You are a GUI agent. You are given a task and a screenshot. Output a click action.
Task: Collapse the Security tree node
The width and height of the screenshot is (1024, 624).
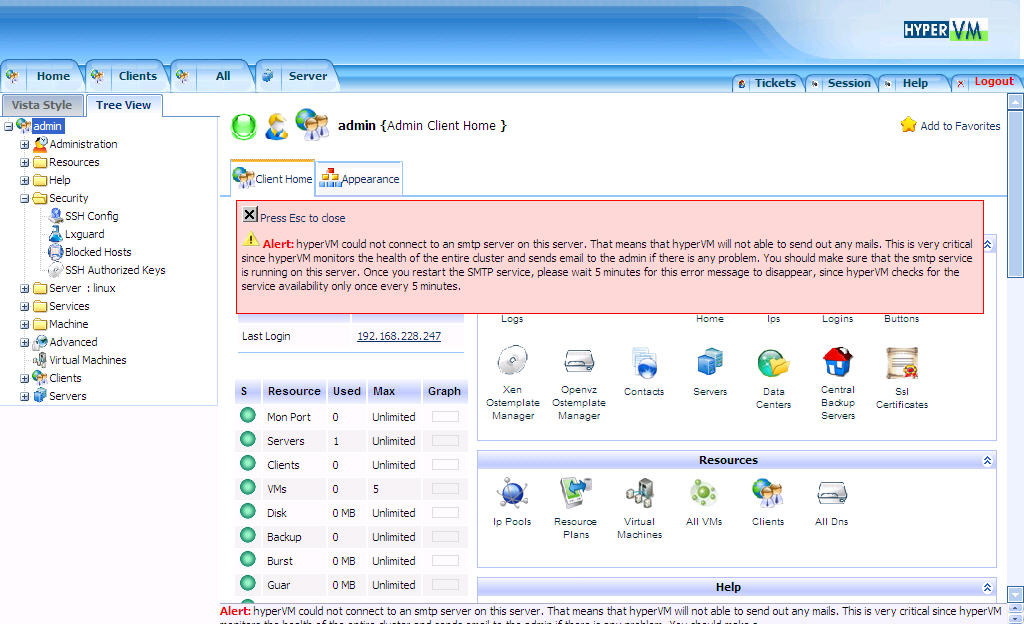click(x=25, y=199)
